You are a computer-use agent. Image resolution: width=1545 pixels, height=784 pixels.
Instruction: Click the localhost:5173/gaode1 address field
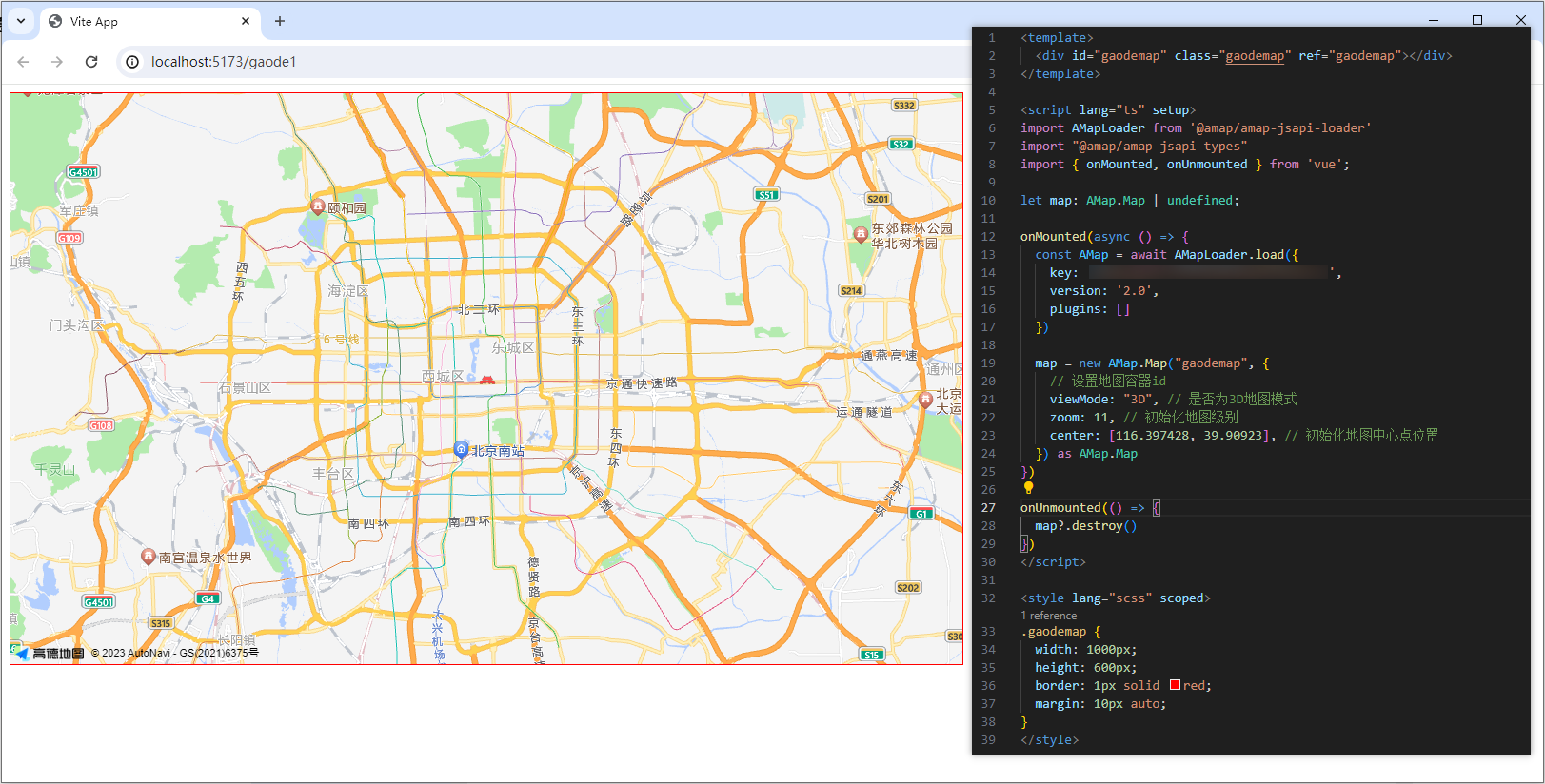pyautogui.click(x=224, y=62)
